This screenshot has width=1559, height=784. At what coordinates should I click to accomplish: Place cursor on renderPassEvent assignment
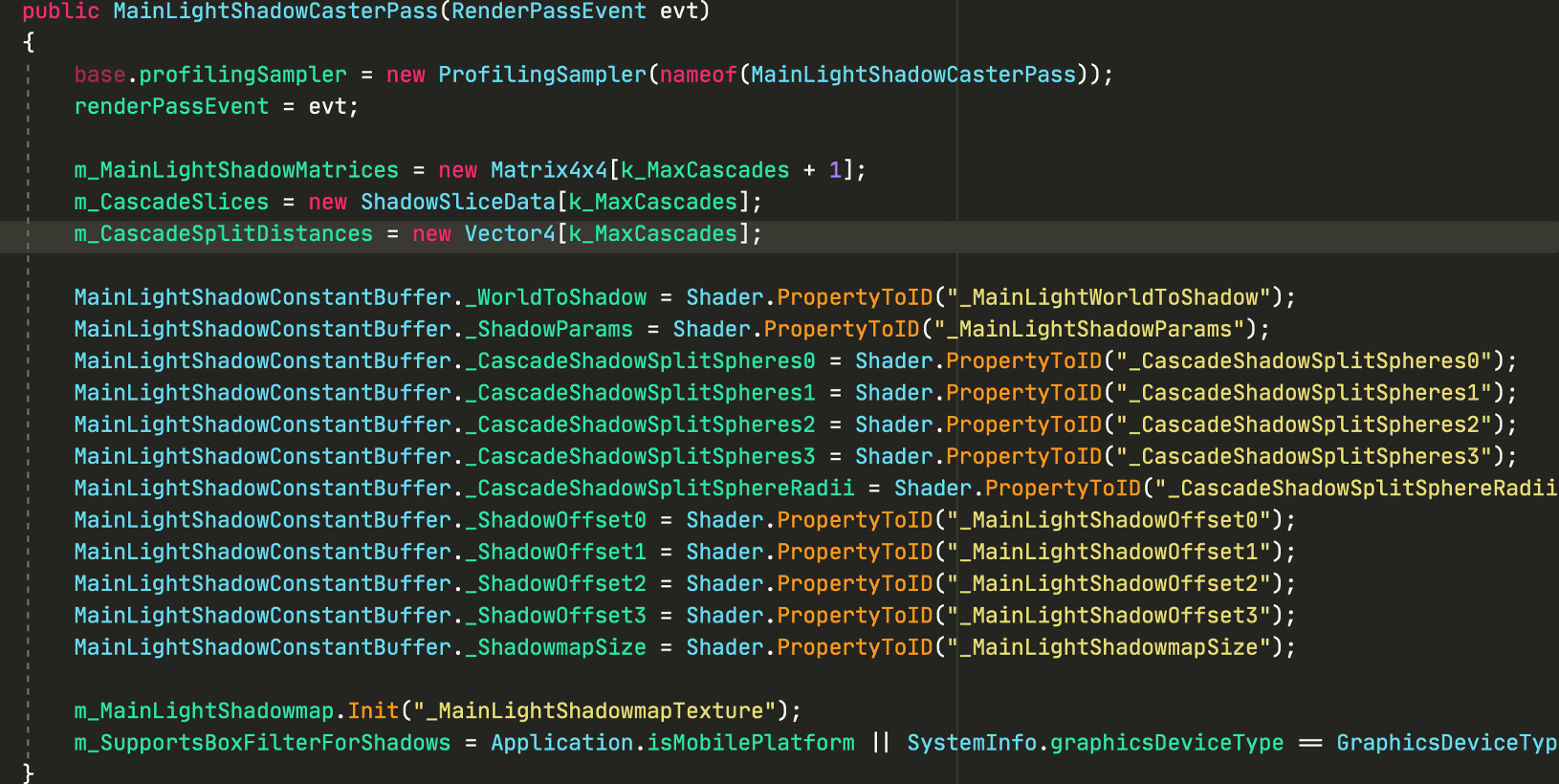pyautogui.click(x=171, y=106)
